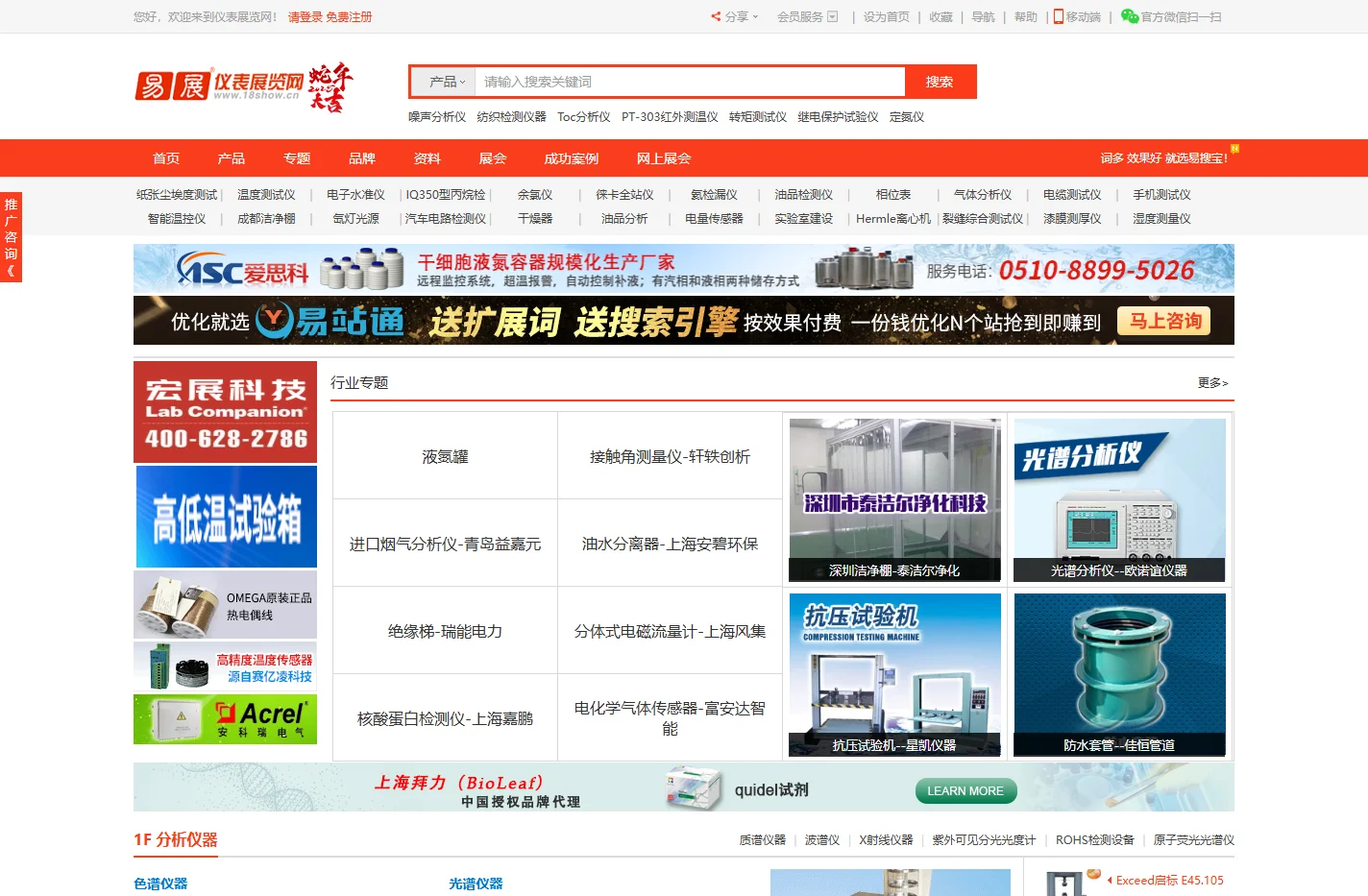
Task: Open the ASC爱思科 banner ad
Action: point(684,268)
